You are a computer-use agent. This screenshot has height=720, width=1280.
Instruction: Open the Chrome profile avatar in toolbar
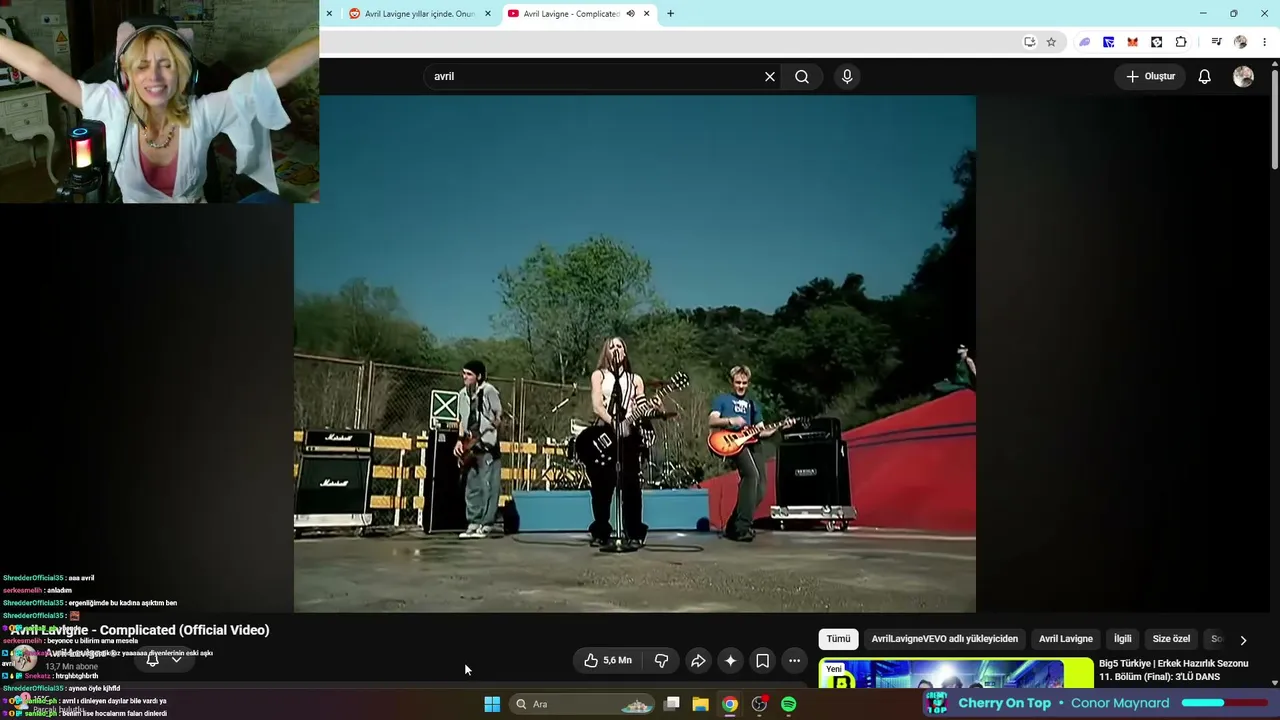pos(1241,42)
